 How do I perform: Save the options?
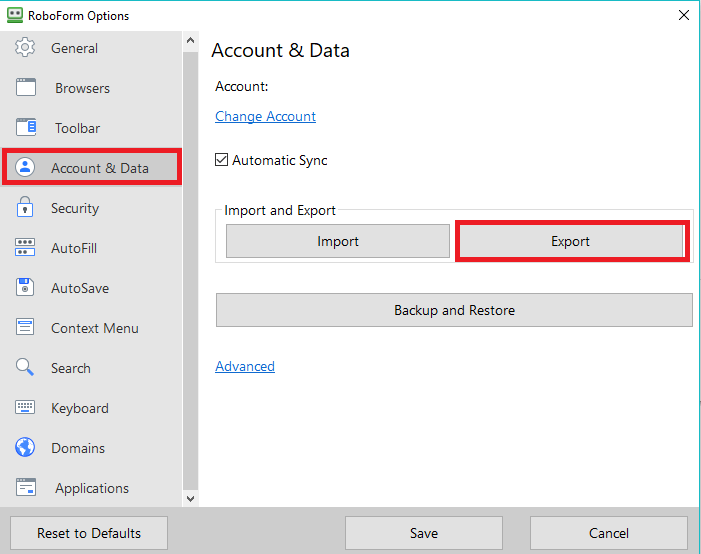[424, 533]
